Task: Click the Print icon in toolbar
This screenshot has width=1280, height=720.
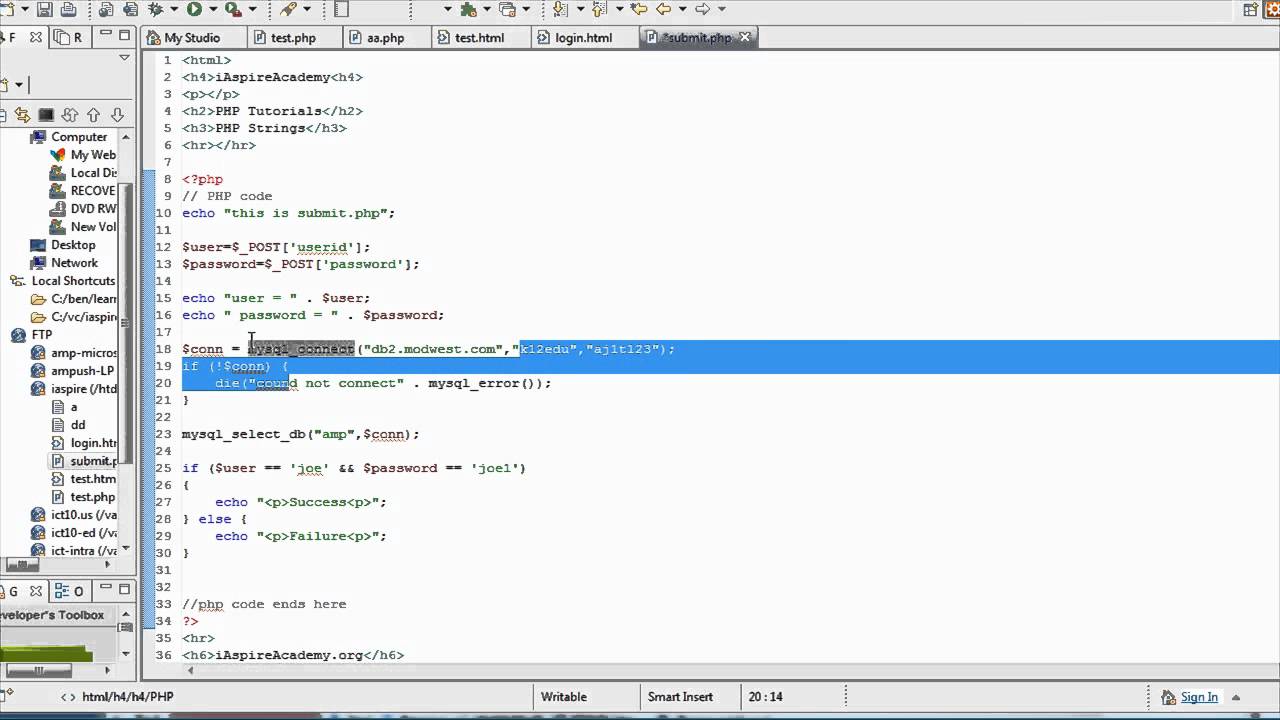Action: pyautogui.click(x=68, y=9)
